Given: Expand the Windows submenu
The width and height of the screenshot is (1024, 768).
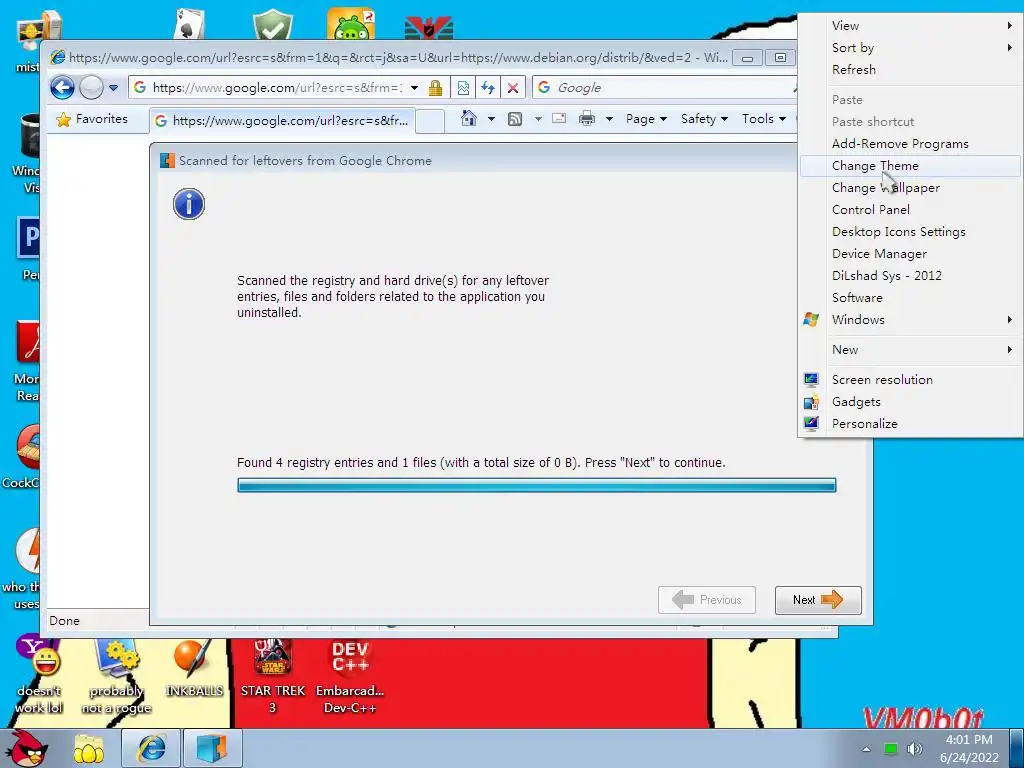Looking at the screenshot, I should click(910, 320).
